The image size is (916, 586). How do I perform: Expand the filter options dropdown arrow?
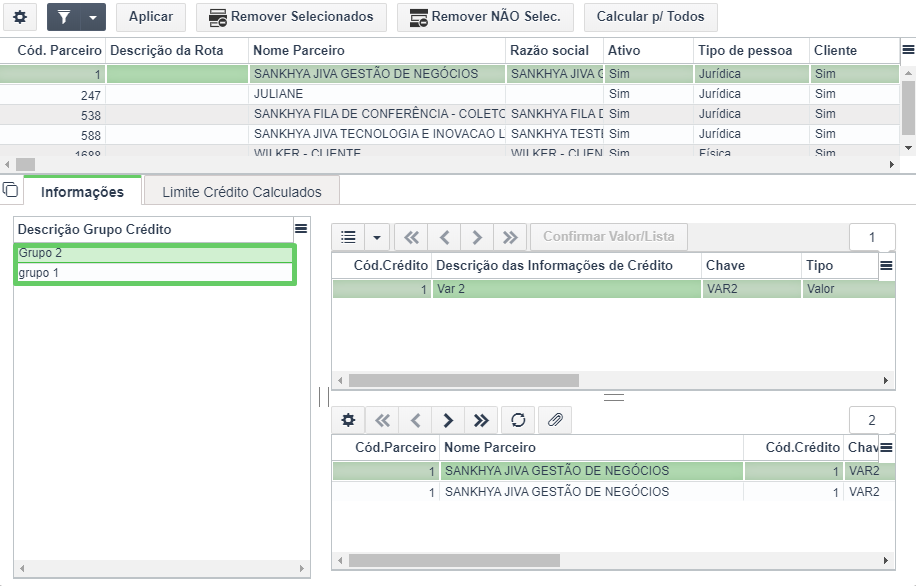tap(93, 17)
